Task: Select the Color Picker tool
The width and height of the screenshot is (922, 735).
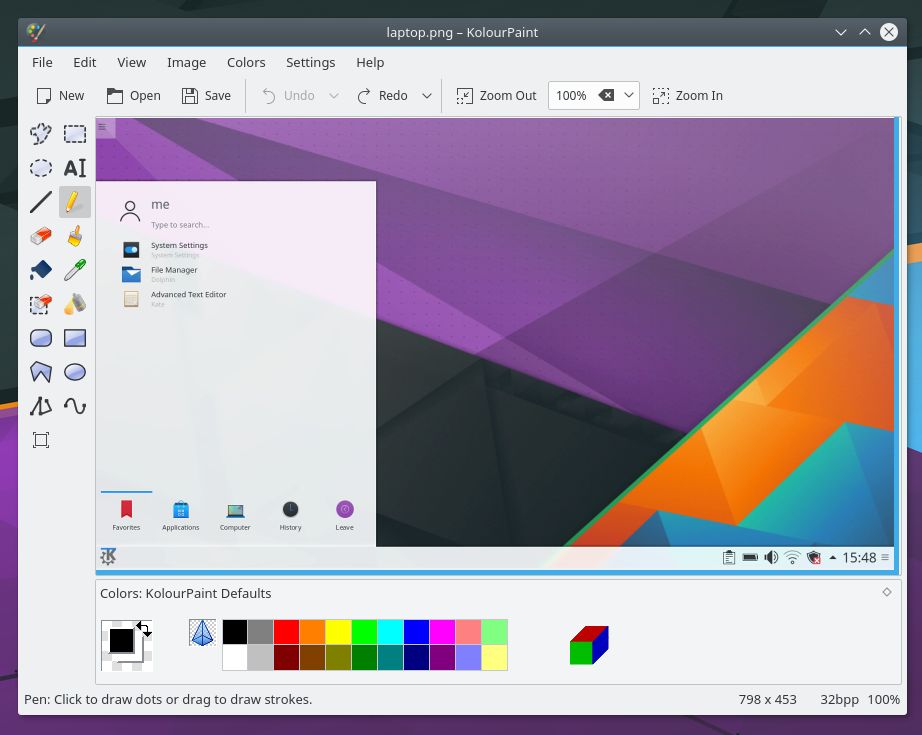Action: click(x=75, y=270)
